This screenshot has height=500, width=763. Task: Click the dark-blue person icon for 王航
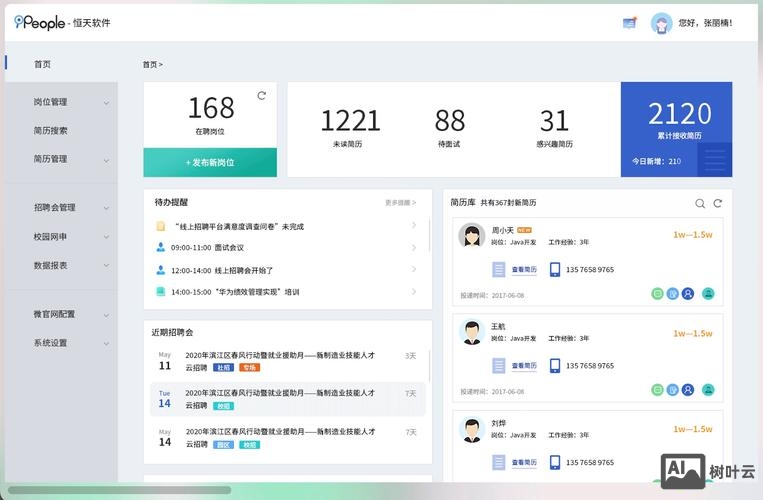688,390
